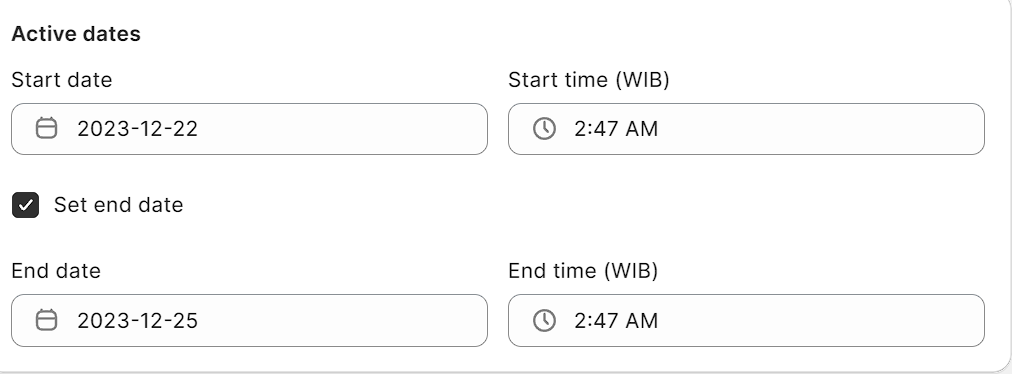Open the End date picker field
Image resolution: width=1012 pixels, height=374 pixels.
click(x=249, y=320)
